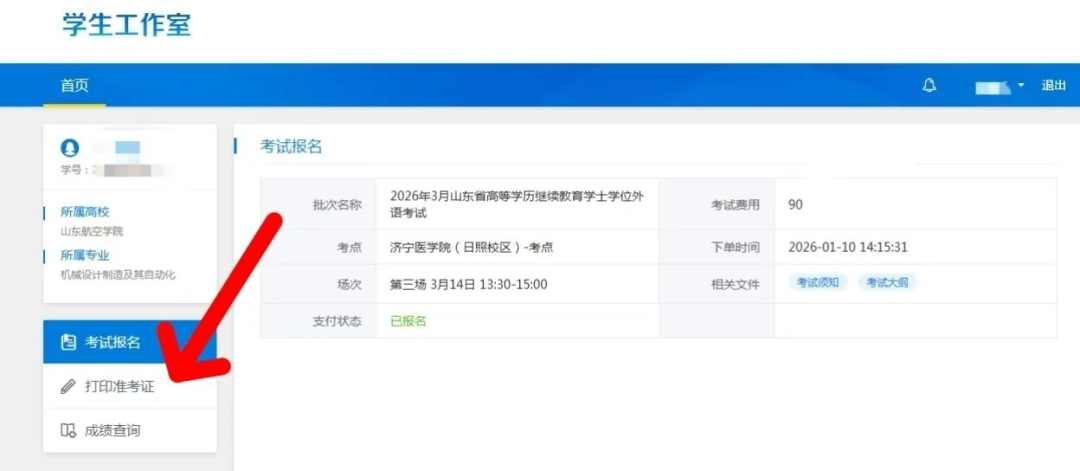Click the exam fee value 90
Screen dimensions: 1080x471
[796, 205]
